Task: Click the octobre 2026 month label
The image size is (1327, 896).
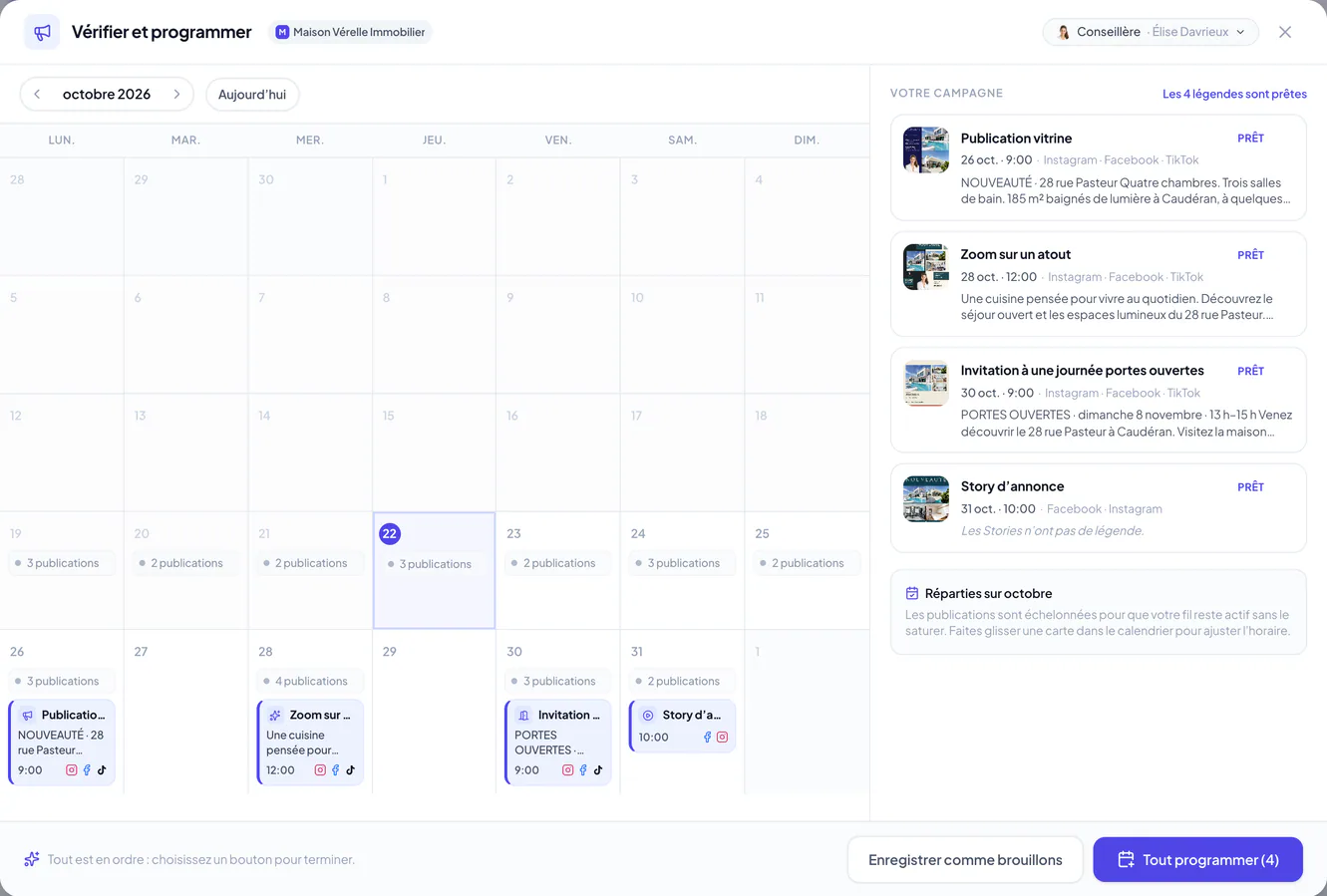Action: [x=107, y=94]
